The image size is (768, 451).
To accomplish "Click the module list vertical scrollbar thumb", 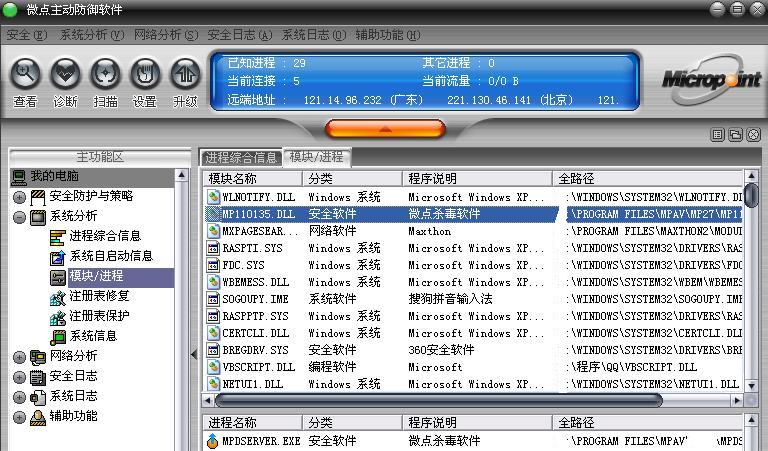I will (x=751, y=195).
